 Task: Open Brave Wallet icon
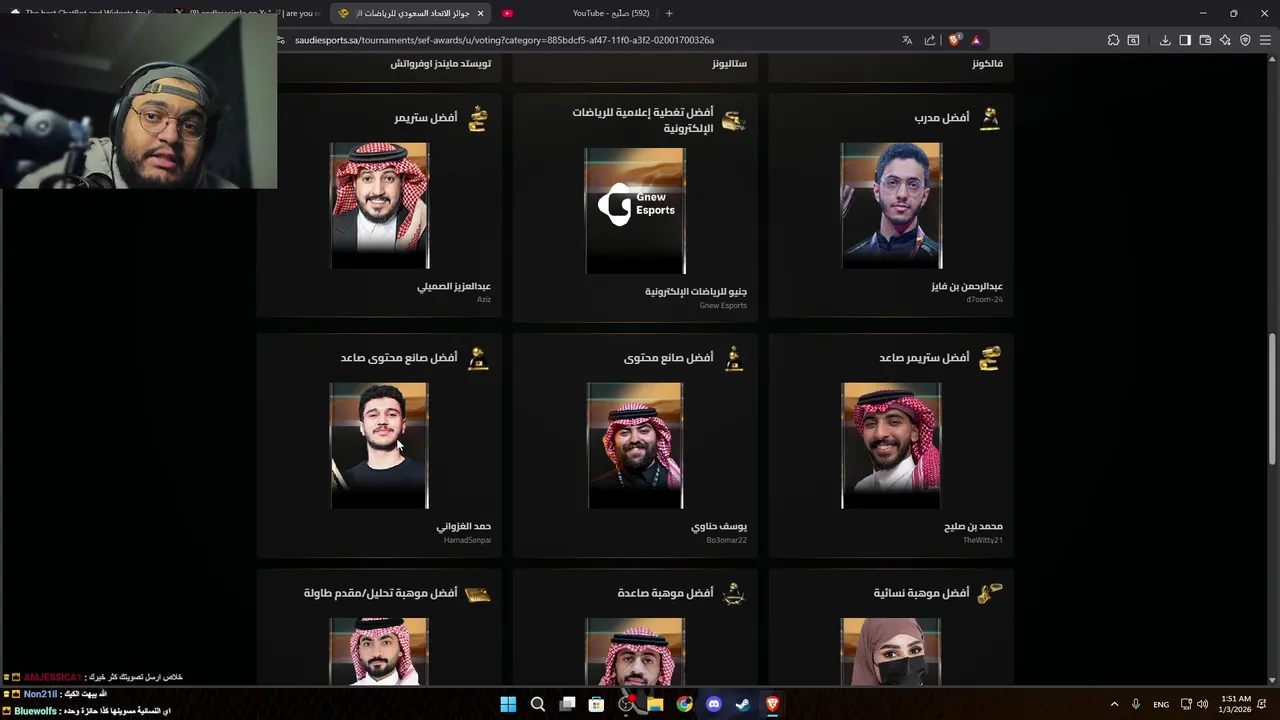point(1205,40)
